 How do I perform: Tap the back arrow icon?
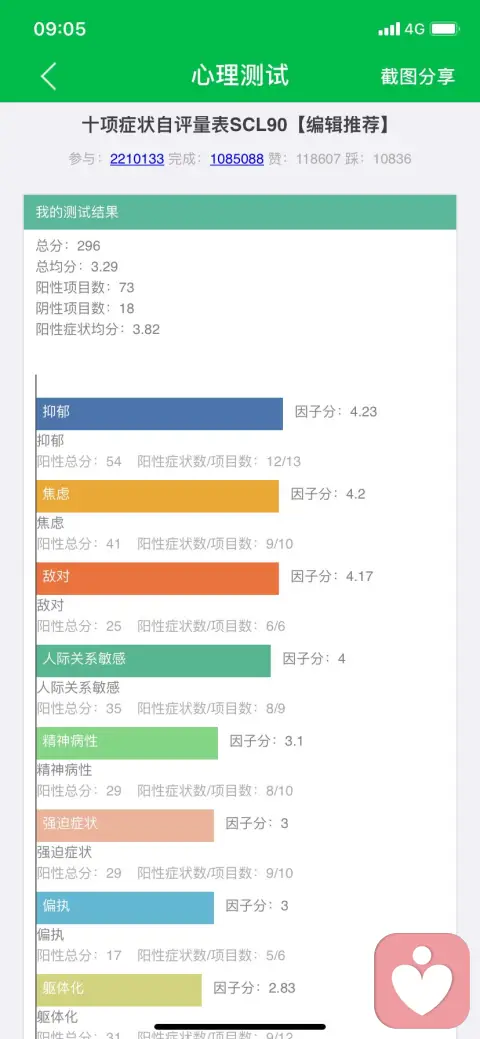pos(49,76)
